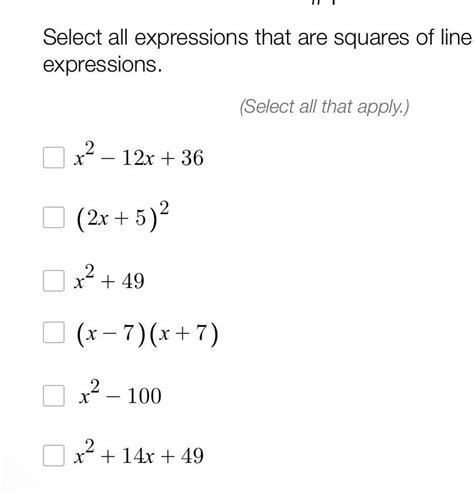
Task: Click the x² − 12x + 36 expression label
Action: click(x=139, y=154)
